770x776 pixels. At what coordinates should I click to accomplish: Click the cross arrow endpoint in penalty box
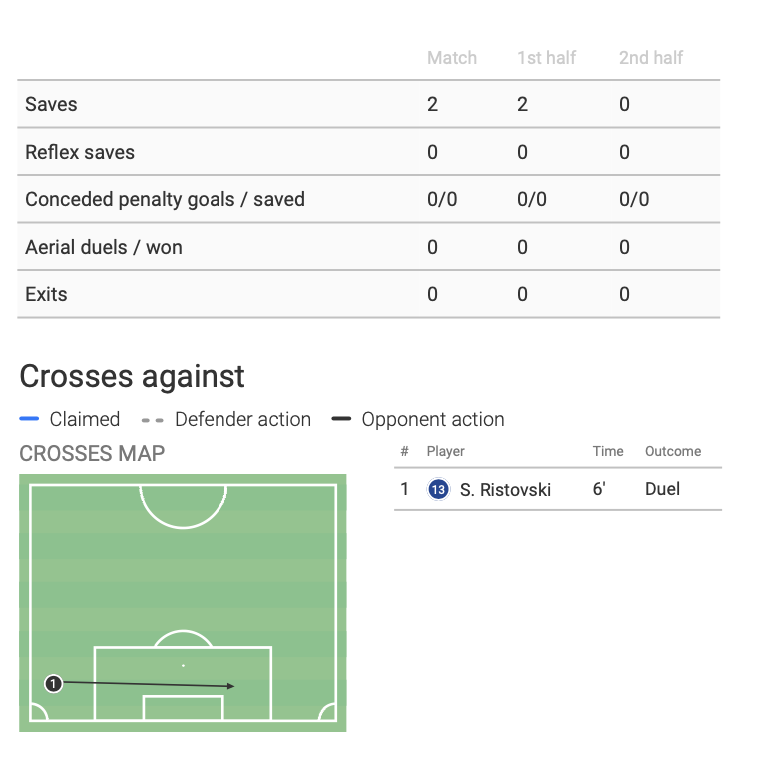[232, 686]
